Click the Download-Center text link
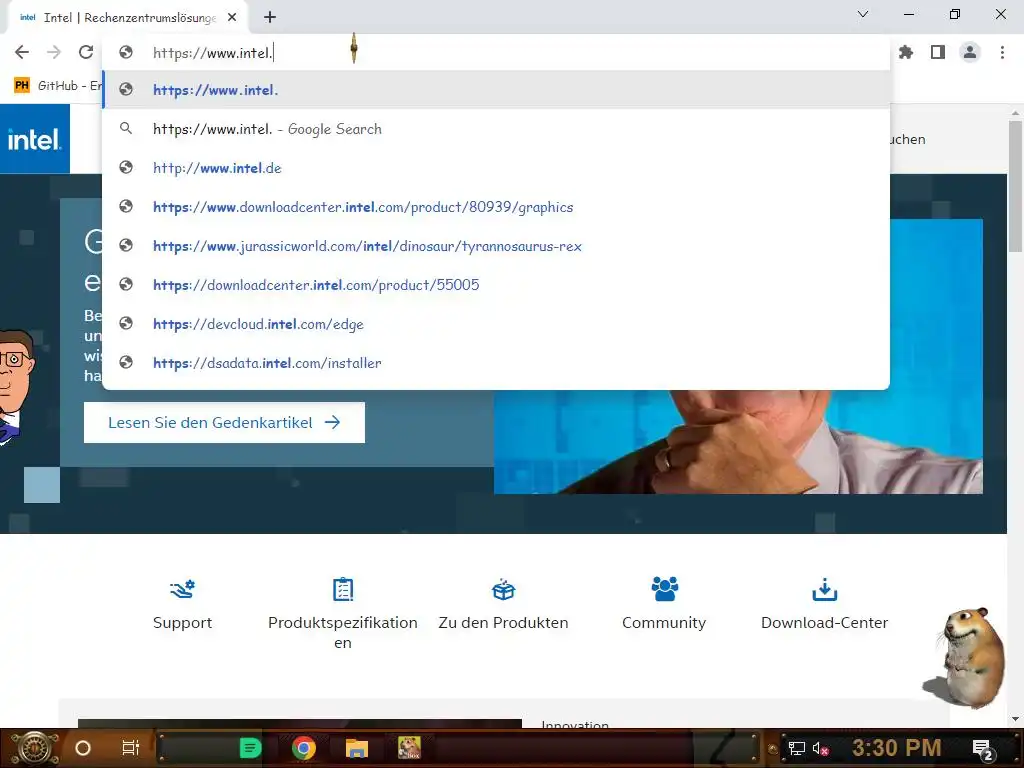1024x768 pixels. click(x=824, y=623)
